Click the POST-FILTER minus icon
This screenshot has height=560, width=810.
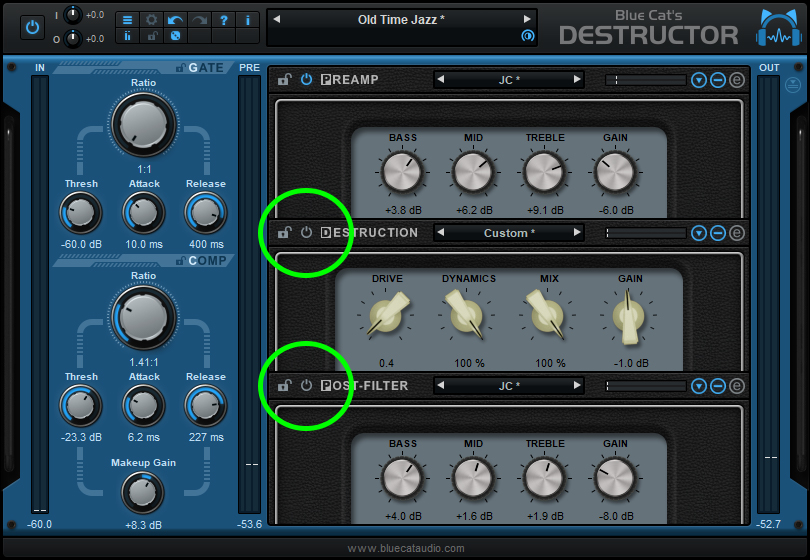tap(718, 386)
